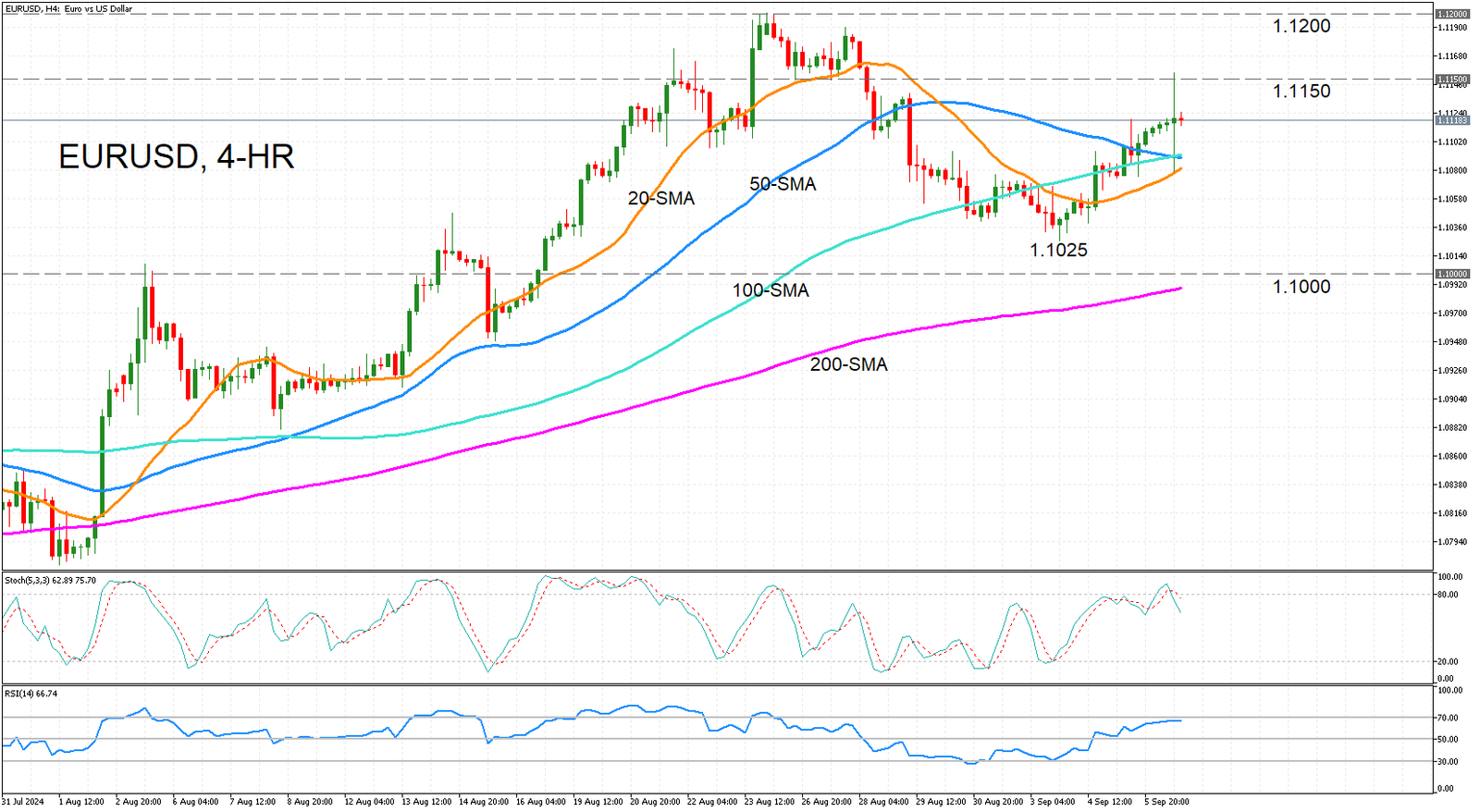Click the '22 Aug 04:00' time label
Screen dimensions: 1480x812
click(x=712, y=802)
